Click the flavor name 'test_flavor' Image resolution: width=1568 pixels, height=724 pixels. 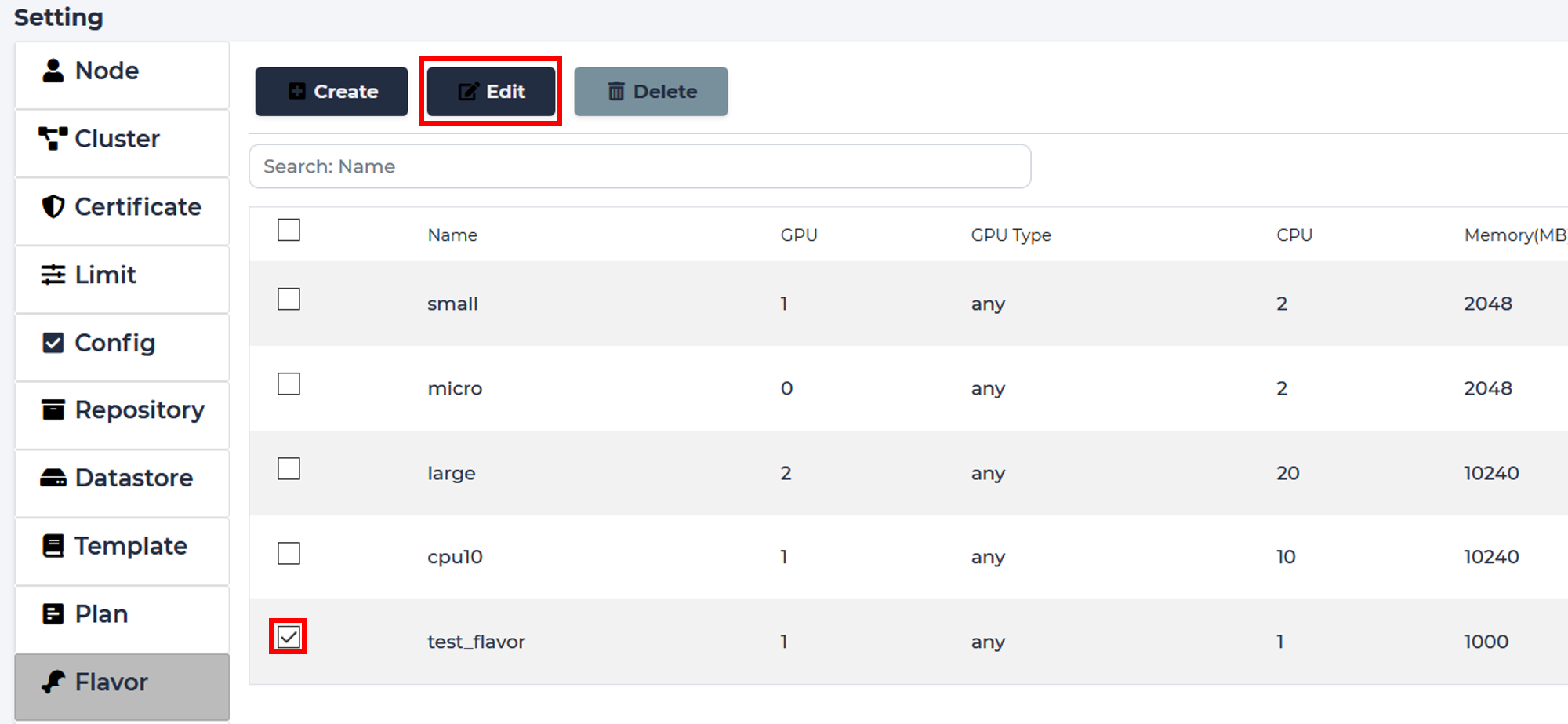(x=476, y=642)
